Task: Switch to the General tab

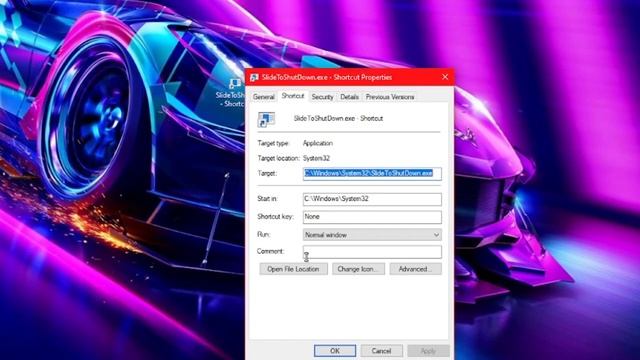Action: (264, 97)
